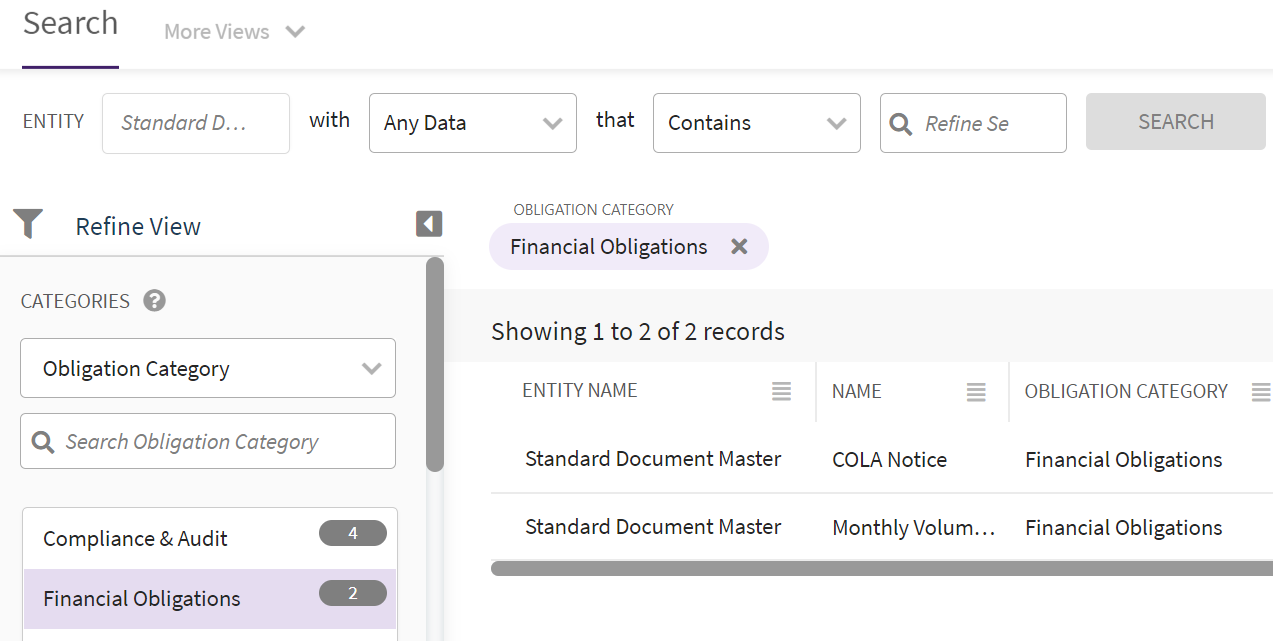
Task: Open the Entity Name column menu icon
Action: click(782, 392)
